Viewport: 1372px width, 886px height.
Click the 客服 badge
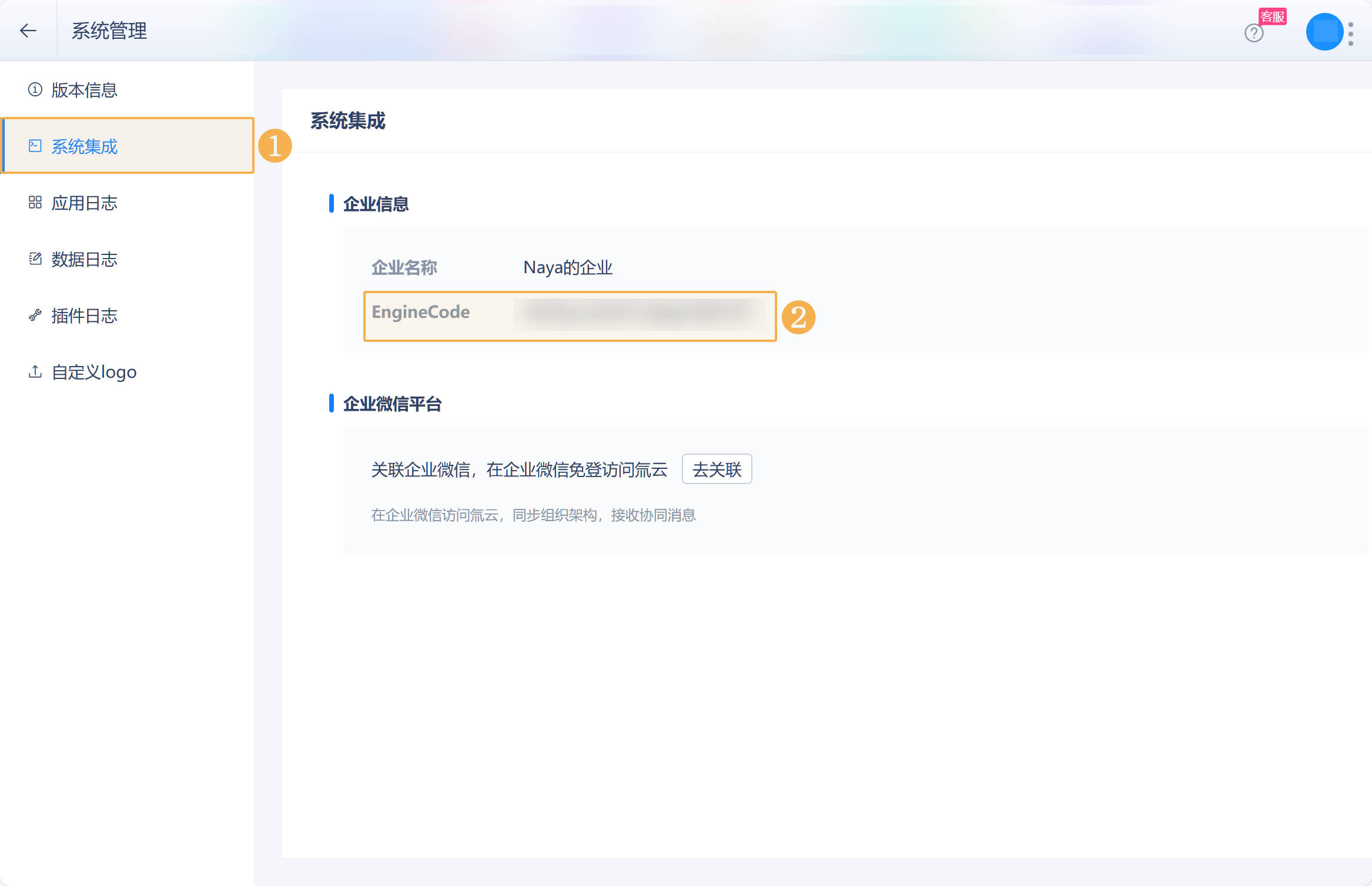tap(1273, 16)
